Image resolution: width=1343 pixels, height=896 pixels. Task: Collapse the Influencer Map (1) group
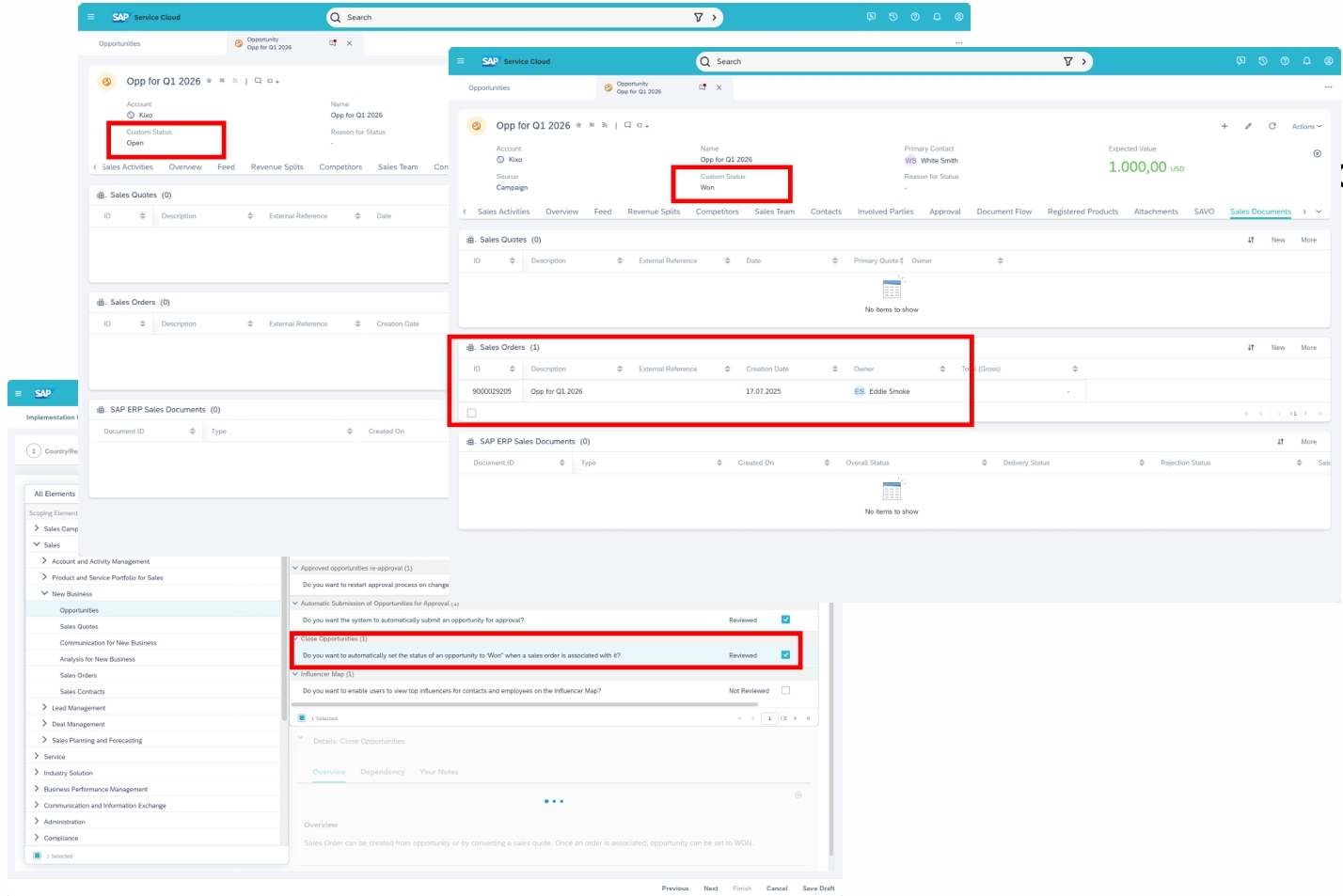pos(295,674)
